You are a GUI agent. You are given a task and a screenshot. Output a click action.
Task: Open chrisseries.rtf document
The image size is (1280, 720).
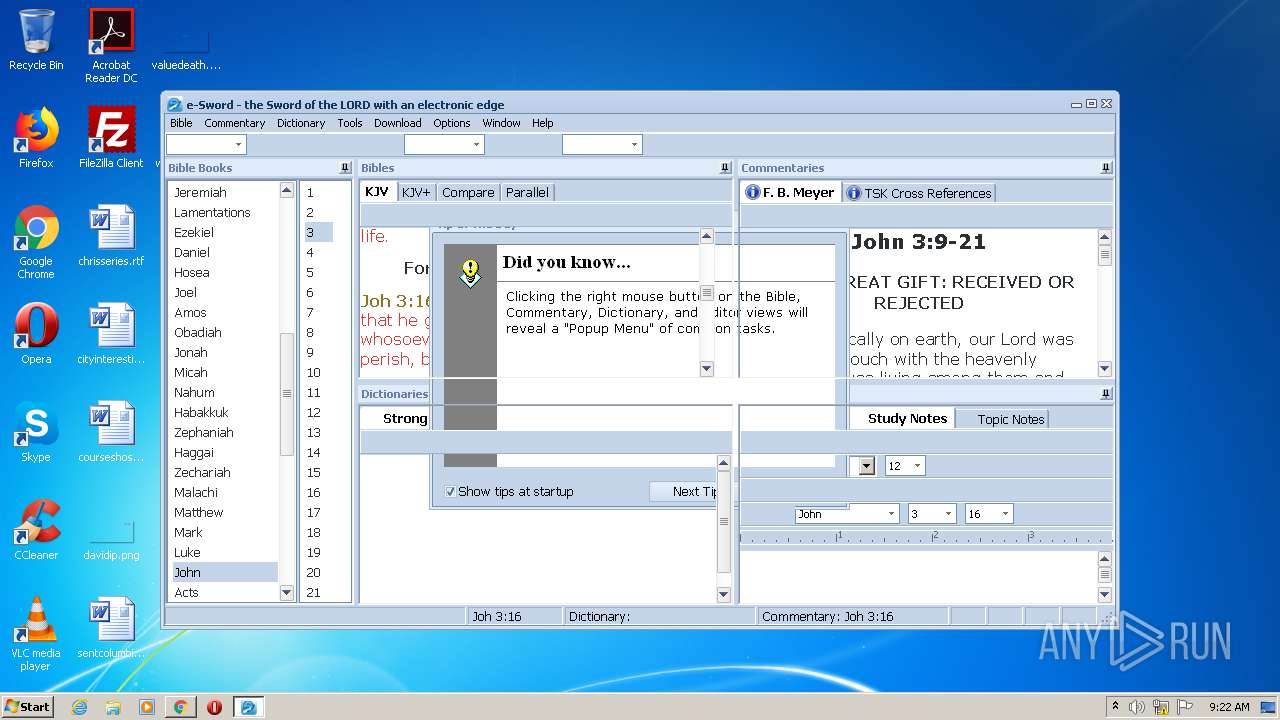[x=111, y=236]
